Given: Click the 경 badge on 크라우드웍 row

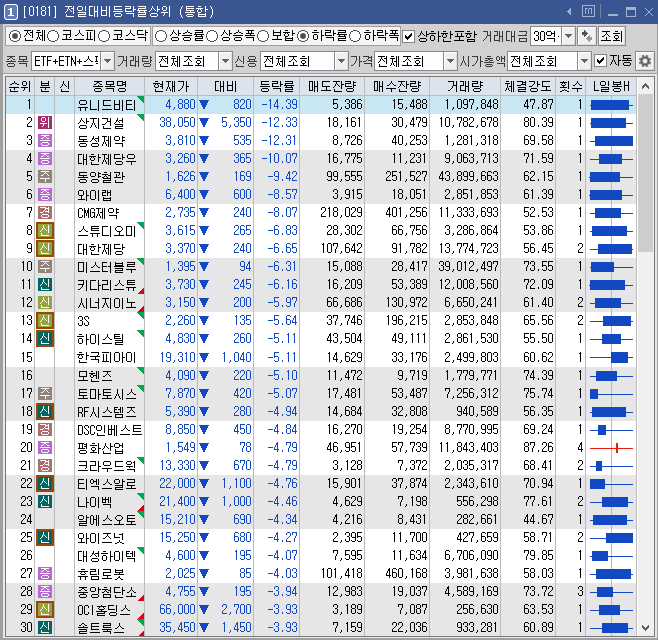Looking at the screenshot, I should coord(45,465).
